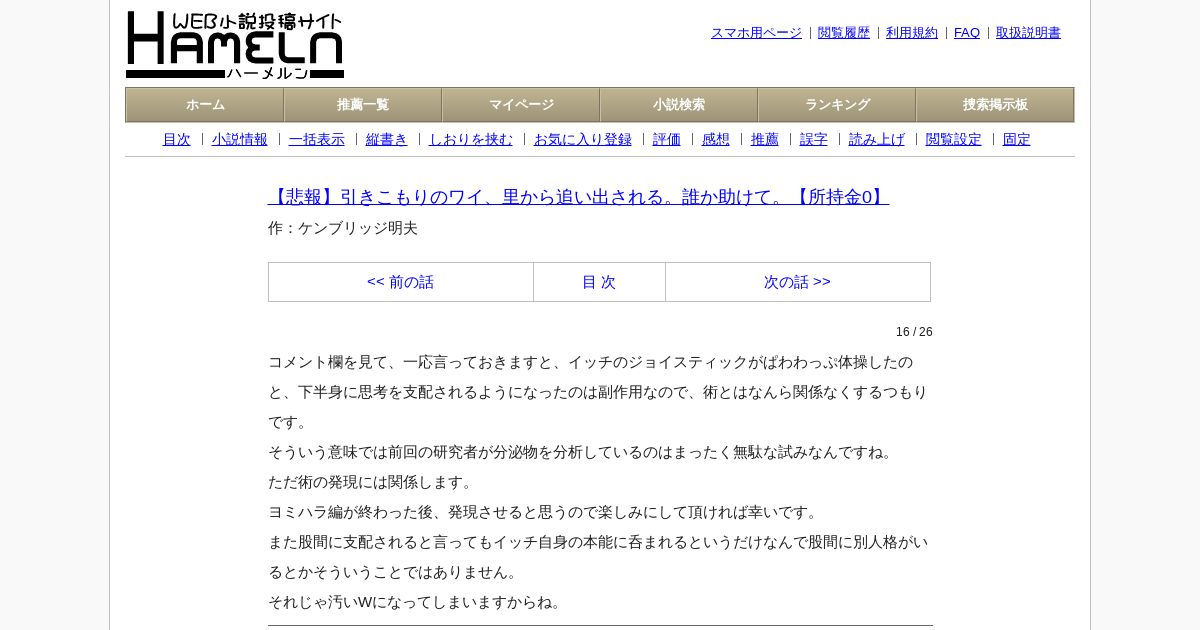The width and height of the screenshot is (1200, 630).
Task: Open the FAQ link
Action: coord(967,33)
